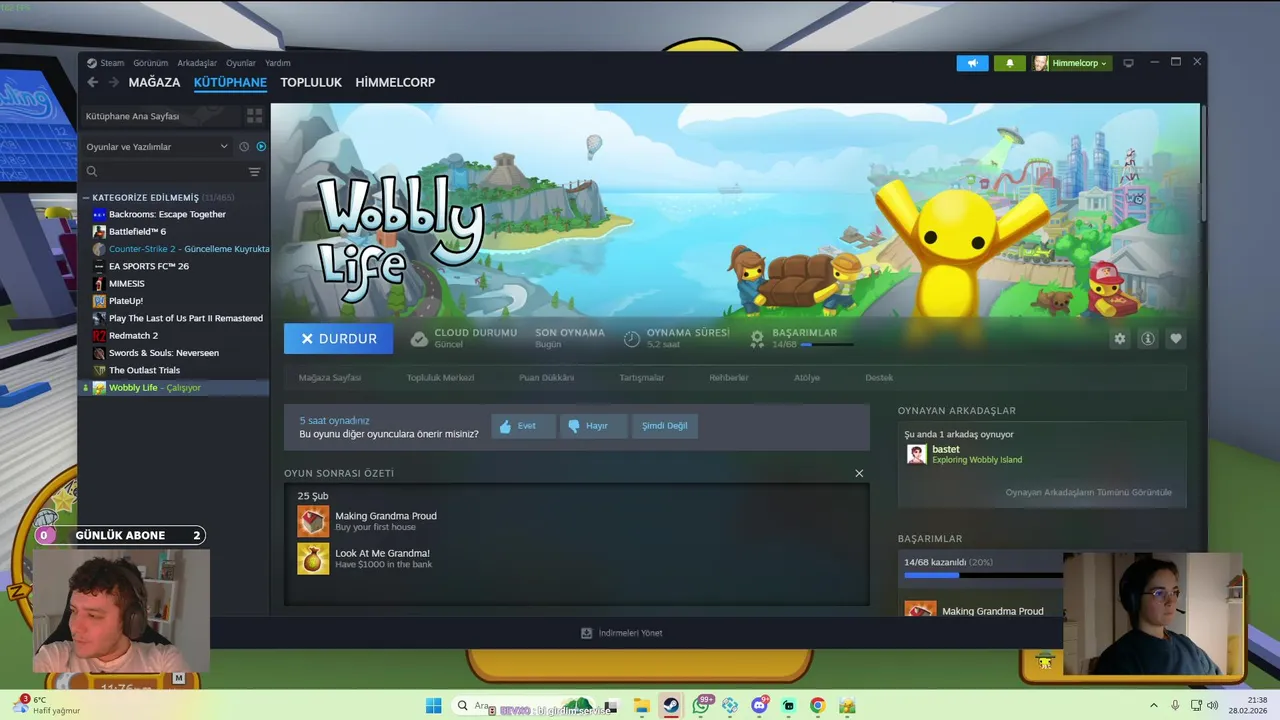Switch to Big Picture mode monitor icon

click(x=1129, y=63)
